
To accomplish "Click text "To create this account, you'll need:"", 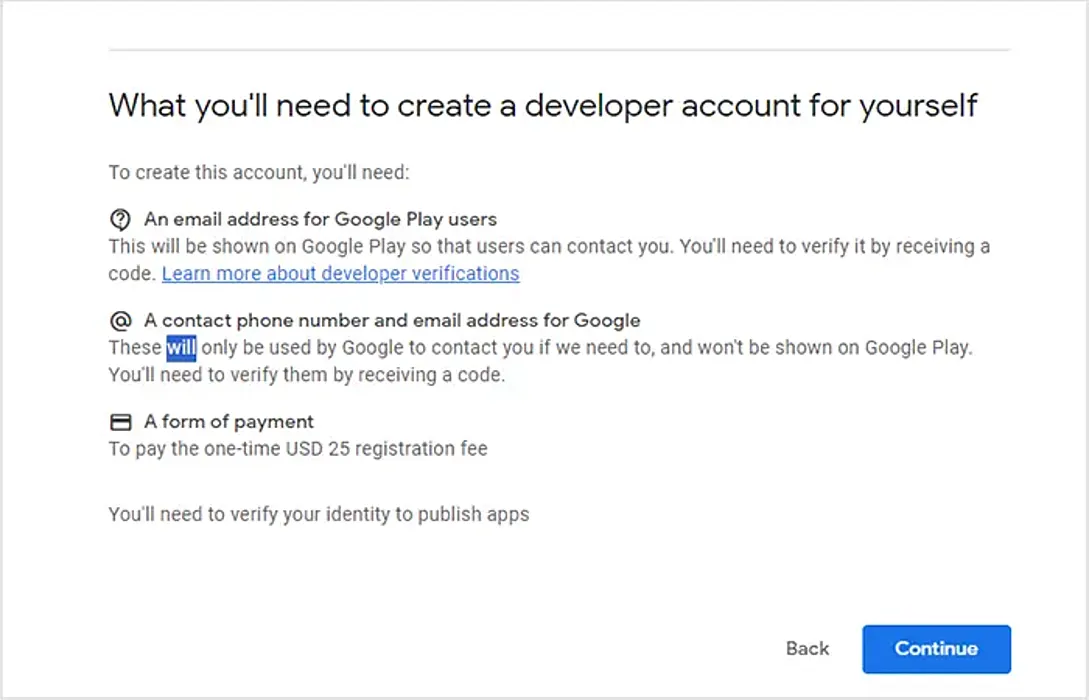I will pyautogui.click(x=259, y=172).
